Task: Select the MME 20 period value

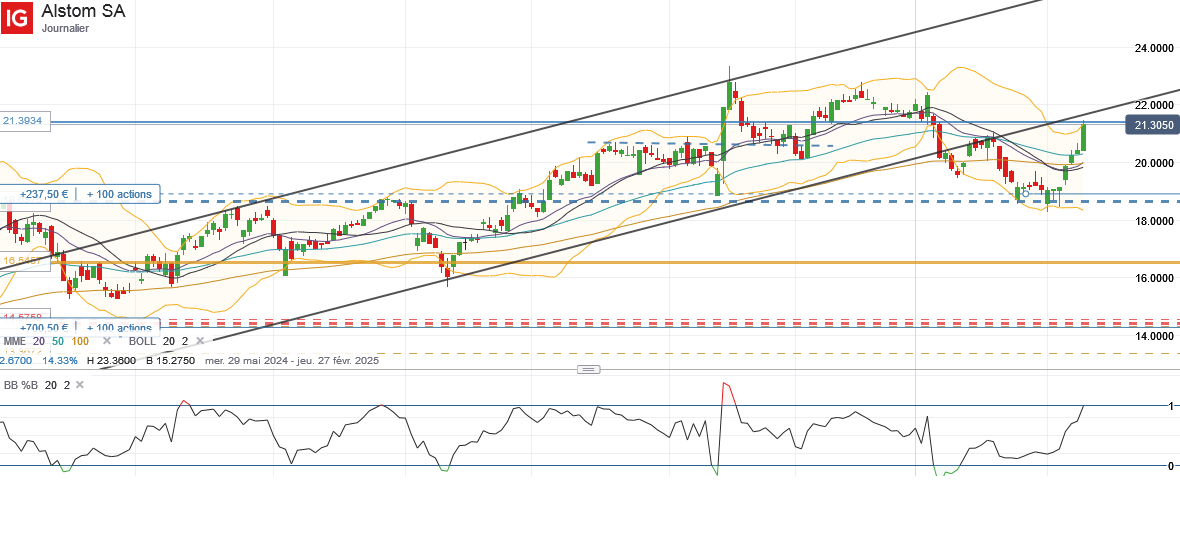Action: coord(38,341)
